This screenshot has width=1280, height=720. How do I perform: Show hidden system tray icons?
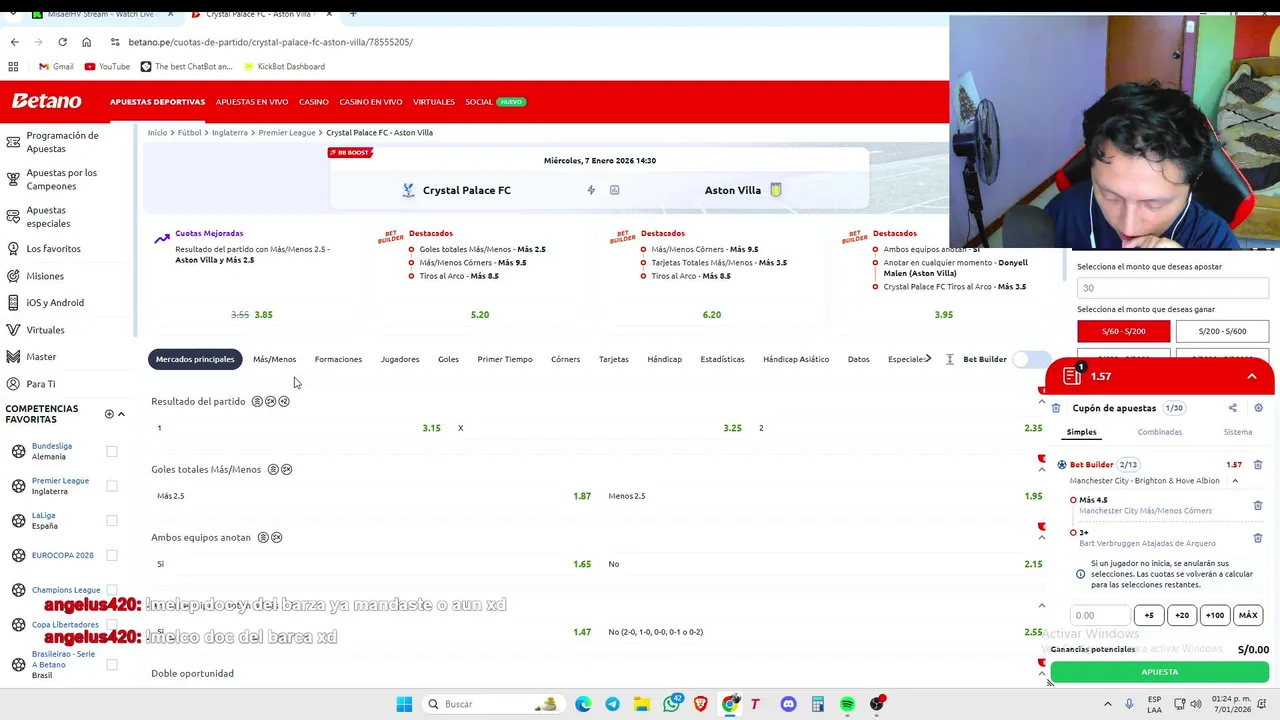tap(1108, 704)
